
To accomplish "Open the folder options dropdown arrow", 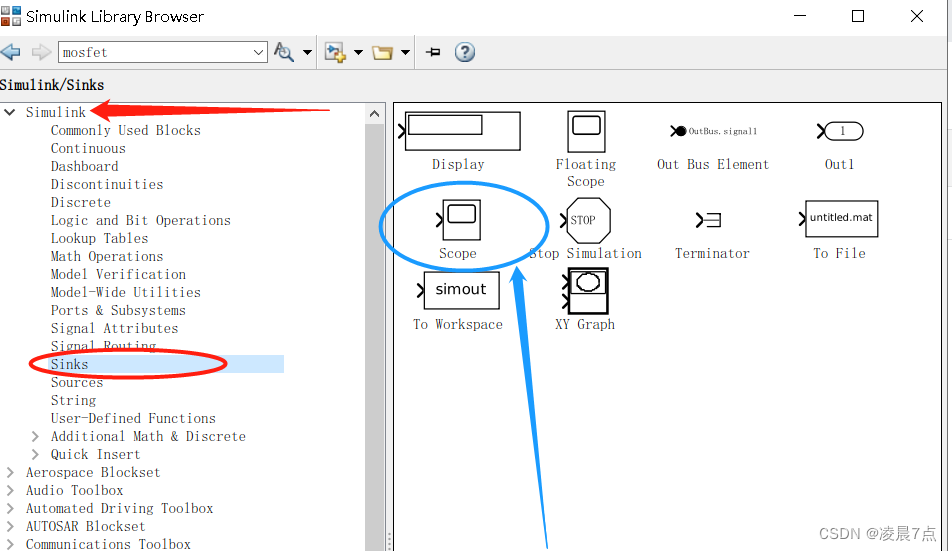I will [x=405, y=52].
